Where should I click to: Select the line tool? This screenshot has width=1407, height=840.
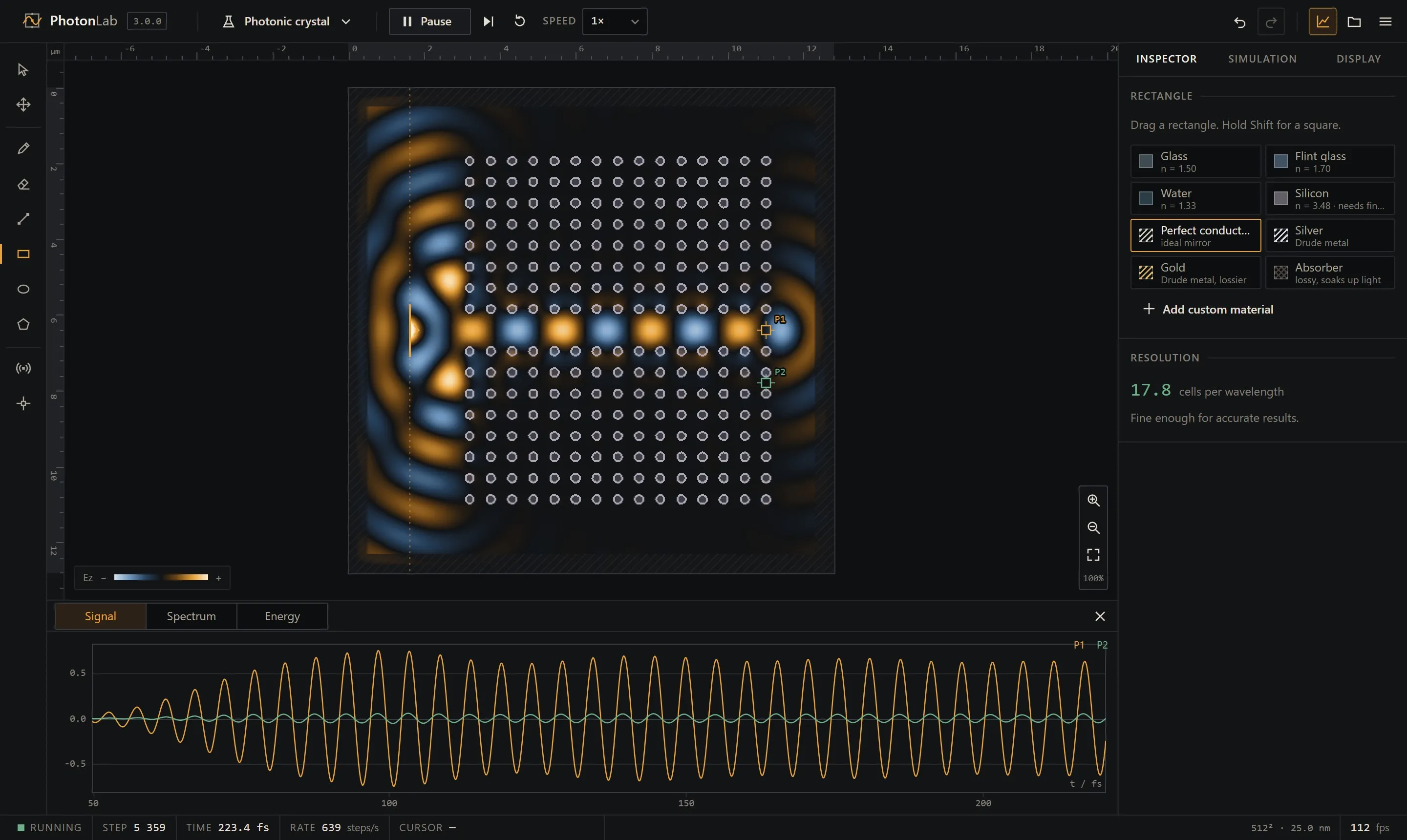[x=22, y=219]
